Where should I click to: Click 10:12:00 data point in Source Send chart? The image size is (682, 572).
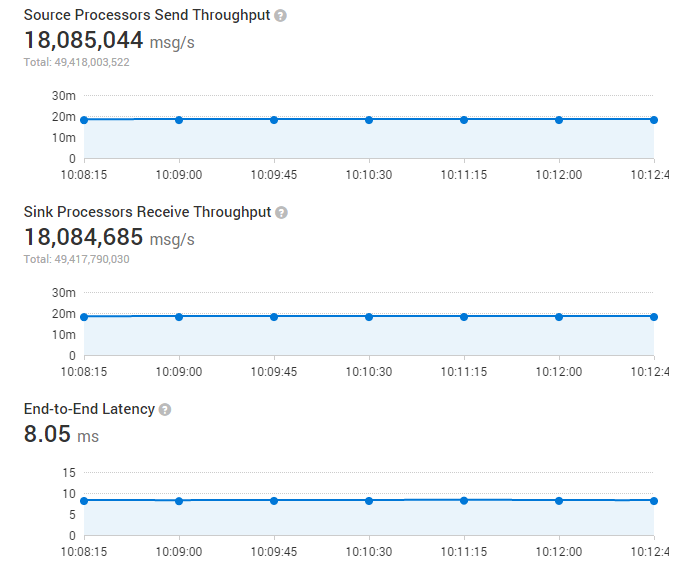[559, 120]
